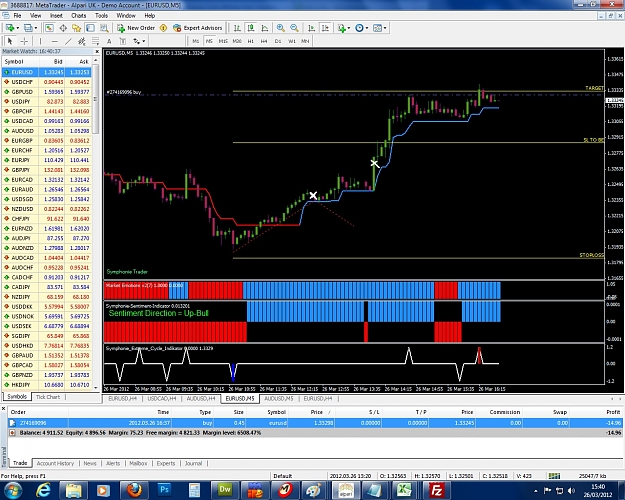This screenshot has width=625, height=500.
Task: Expand the Indicators dropdown arrow
Action: 349,28
